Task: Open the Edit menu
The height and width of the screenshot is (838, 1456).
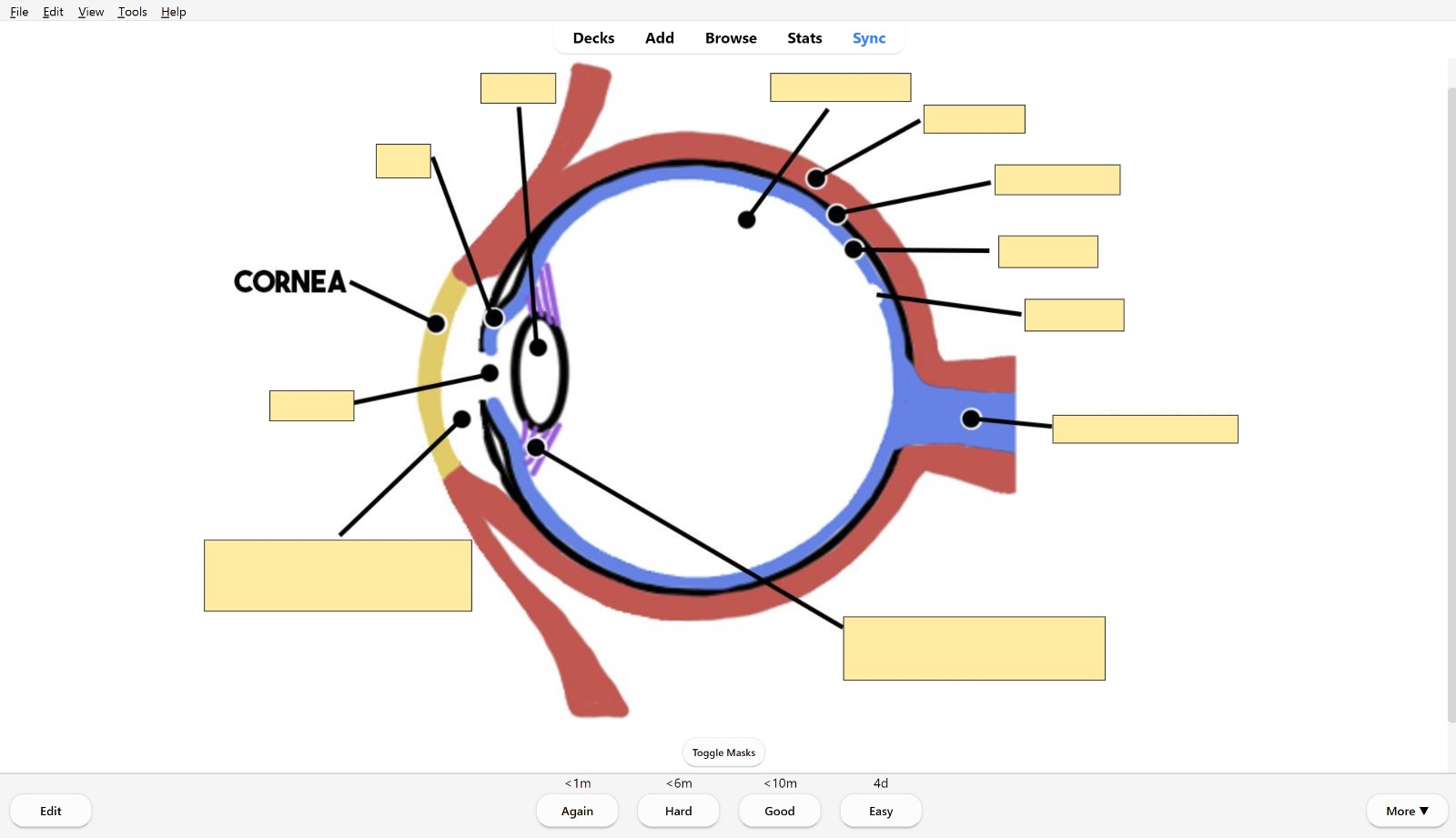Action: click(53, 12)
